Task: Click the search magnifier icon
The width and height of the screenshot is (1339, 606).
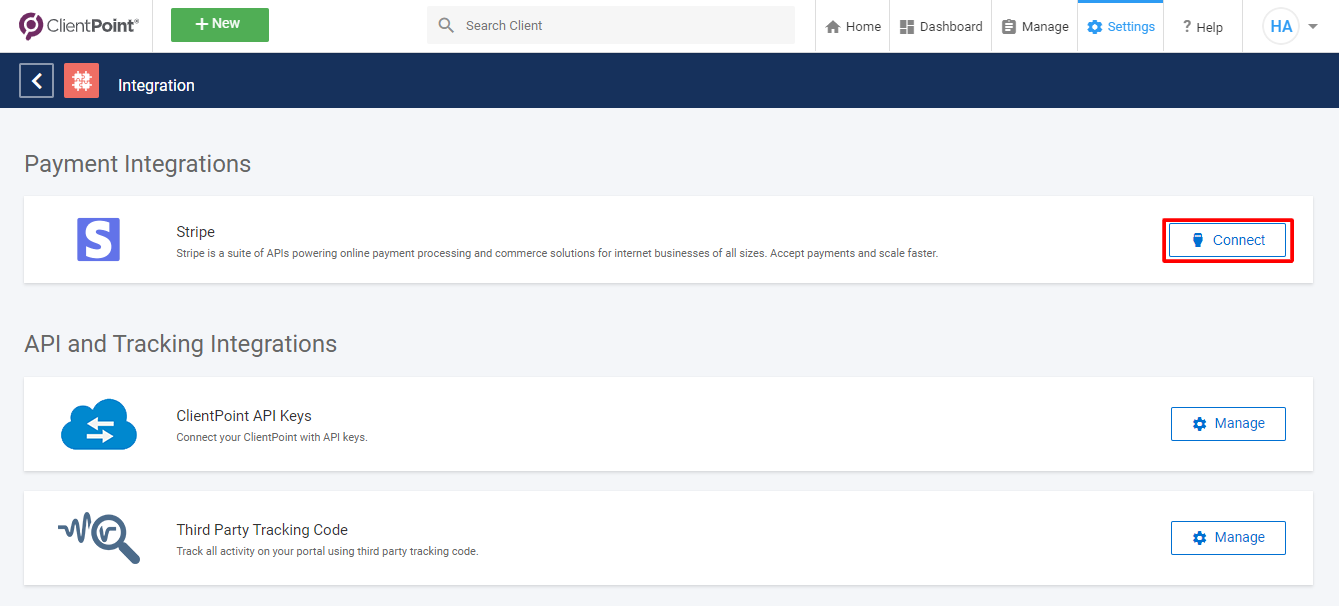Action: pyautogui.click(x=446, y=25)
